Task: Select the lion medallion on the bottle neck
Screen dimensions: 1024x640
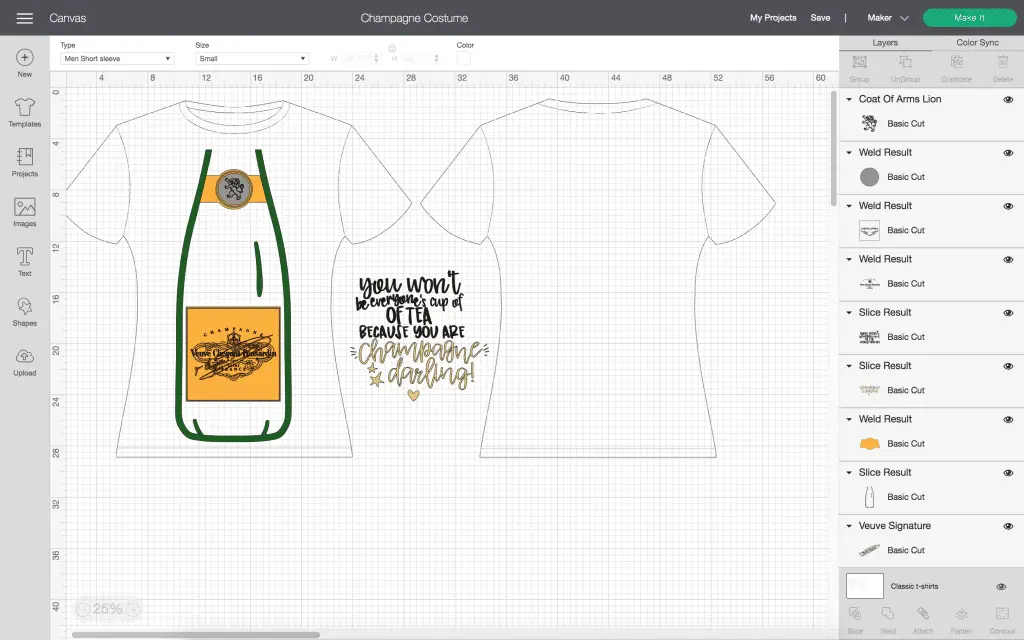Action: pos(234,189)
